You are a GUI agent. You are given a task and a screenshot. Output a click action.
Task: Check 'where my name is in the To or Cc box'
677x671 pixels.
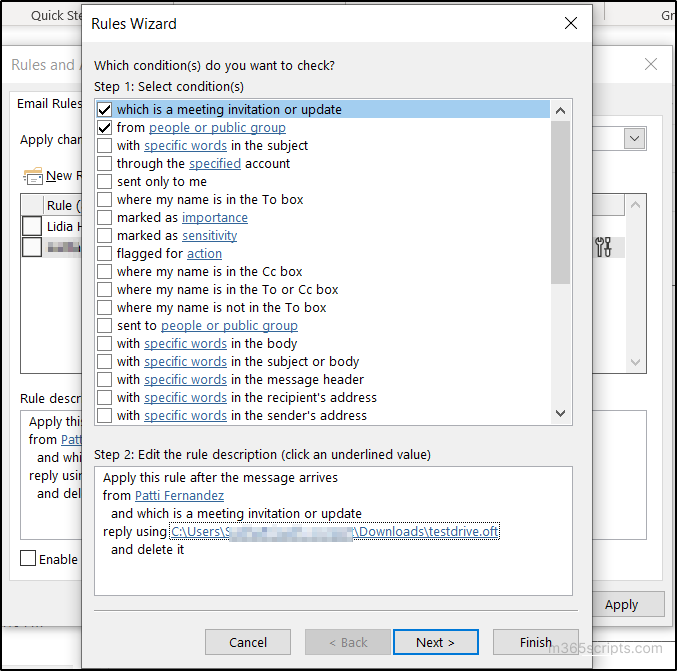coord(104,290)
